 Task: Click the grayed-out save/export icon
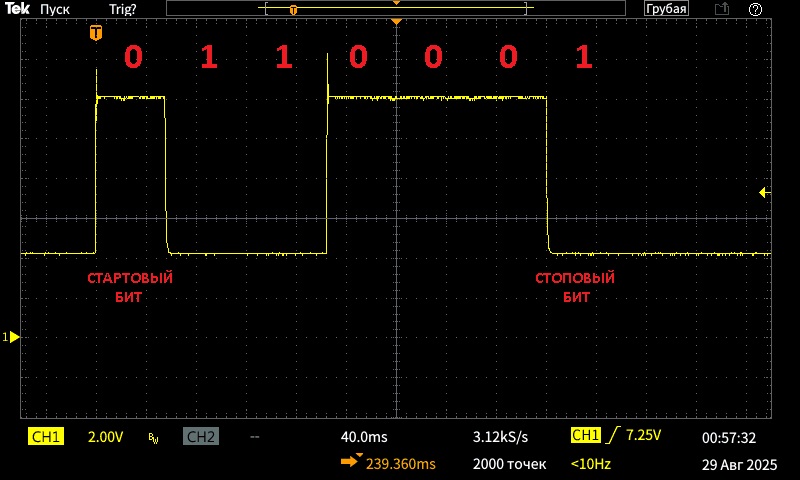tap(721, 9)
